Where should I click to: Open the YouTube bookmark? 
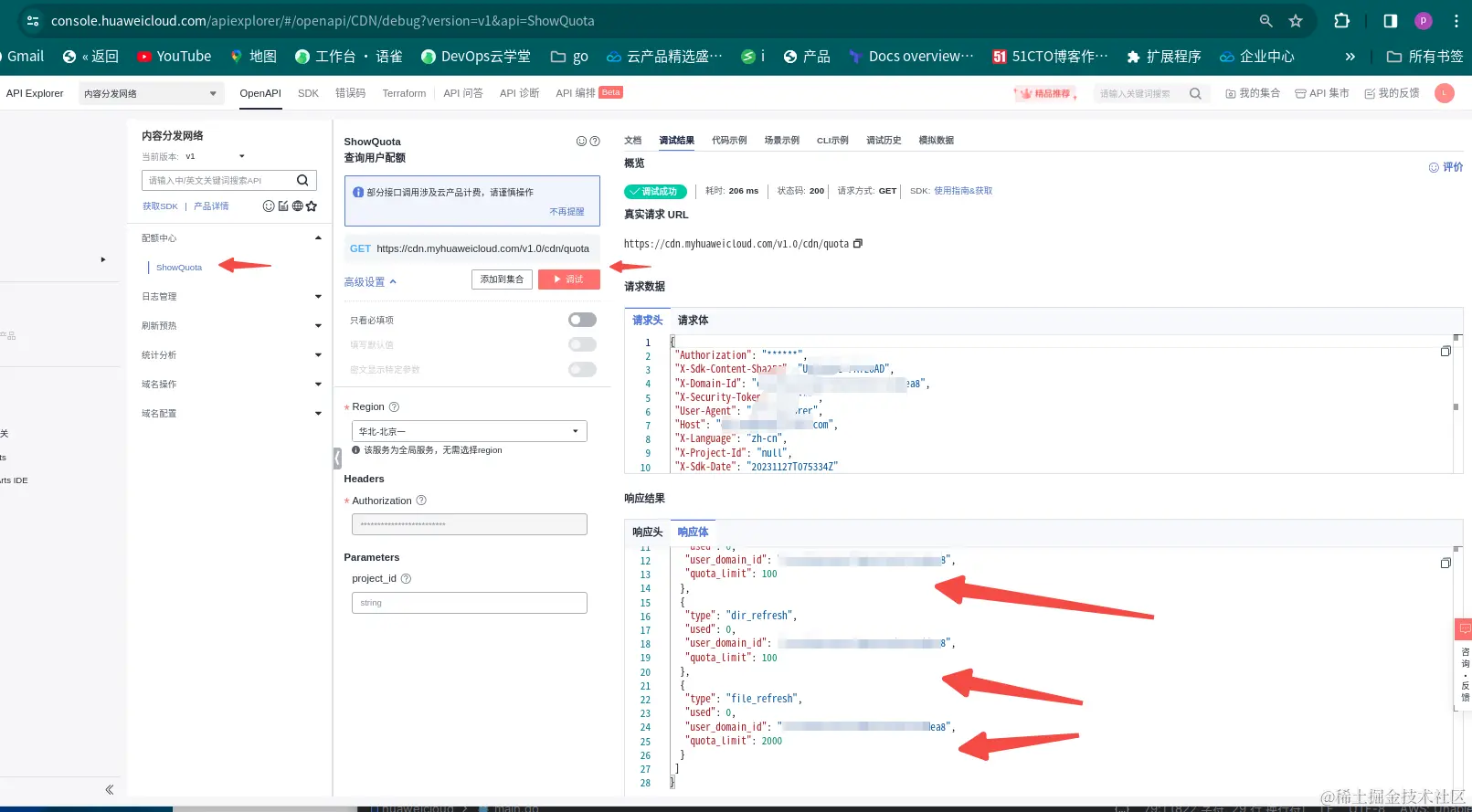point(175,57)
